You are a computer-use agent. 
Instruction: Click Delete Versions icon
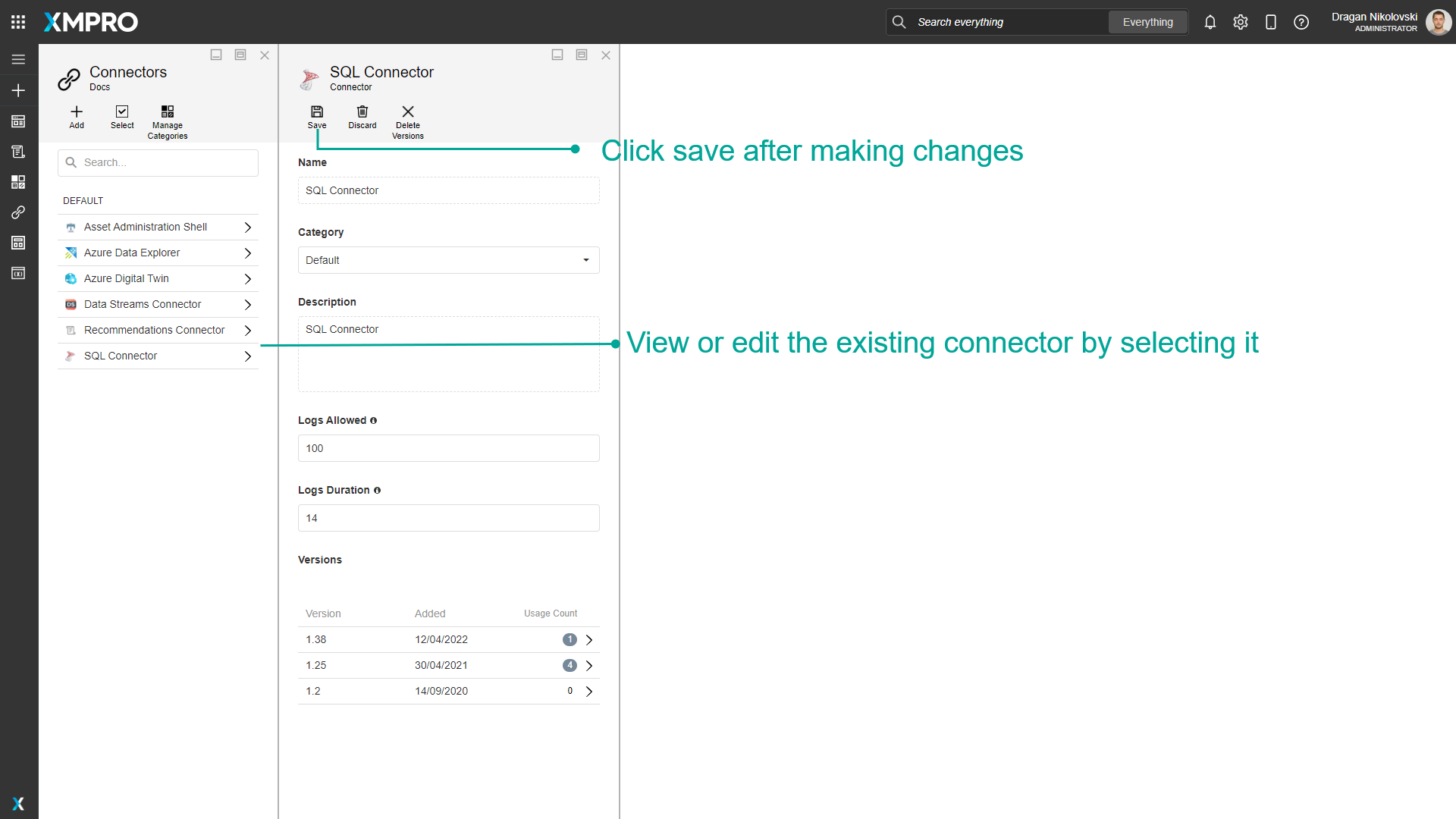point(408,112)
